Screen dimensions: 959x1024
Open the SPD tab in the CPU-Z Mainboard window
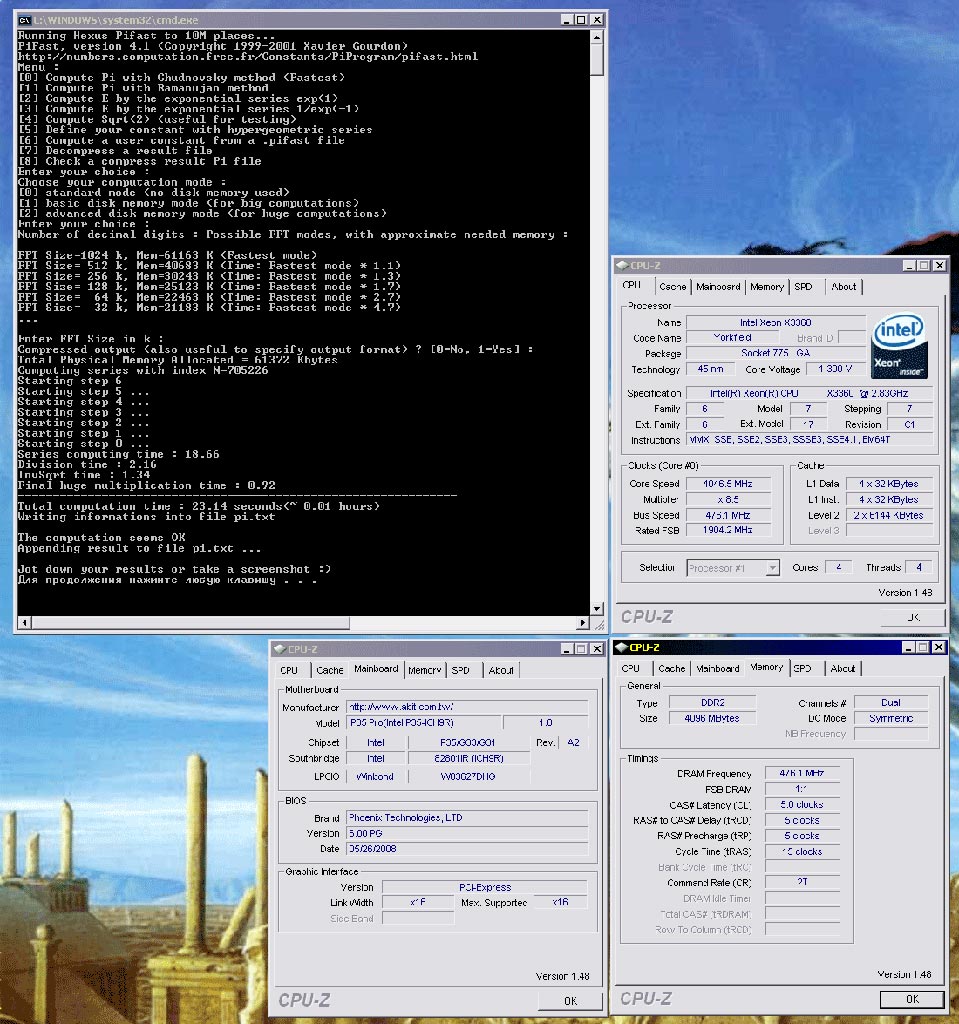pyautogui.click(x=461, y=670)
